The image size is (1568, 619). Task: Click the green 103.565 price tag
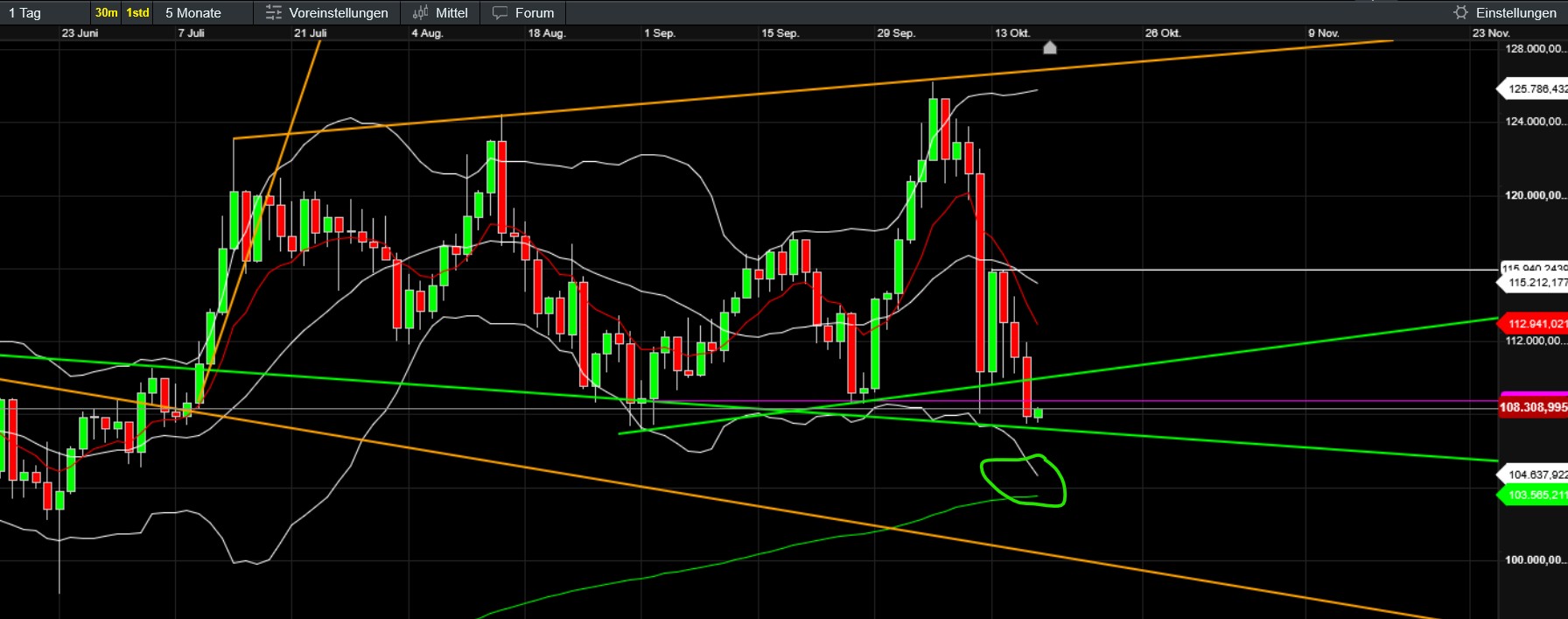pyautogui.click(x=1536, y=496)
